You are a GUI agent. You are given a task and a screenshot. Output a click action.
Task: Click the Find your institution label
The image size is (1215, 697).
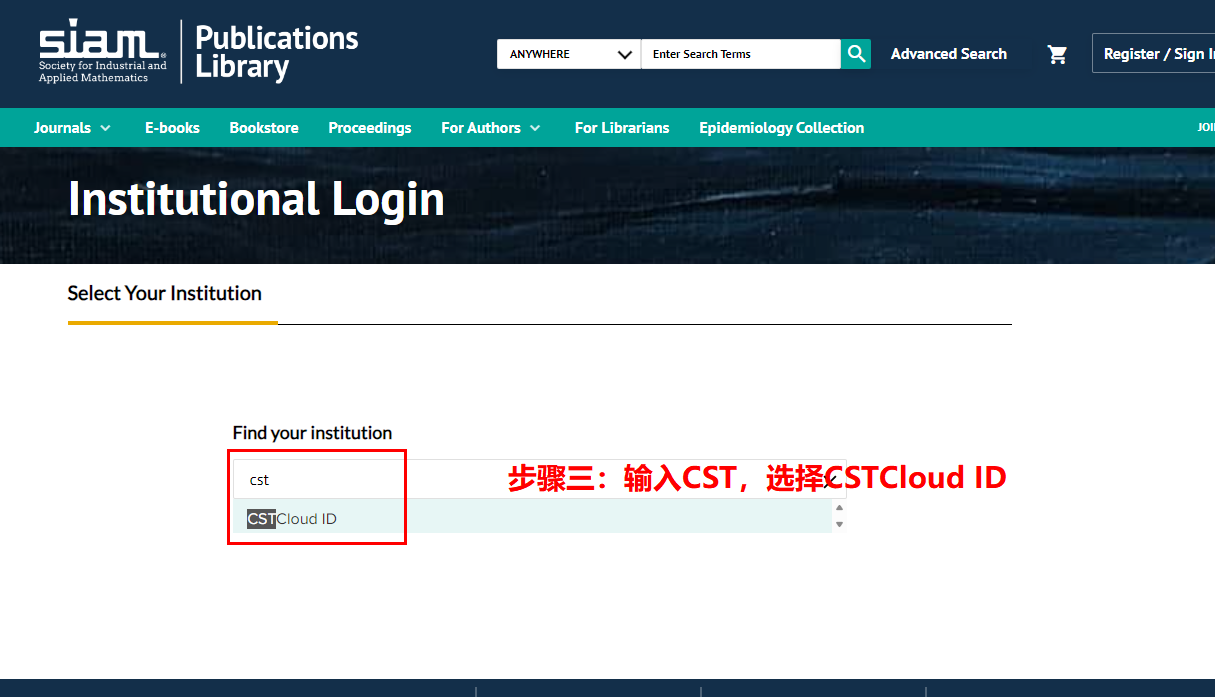(312, 433)
